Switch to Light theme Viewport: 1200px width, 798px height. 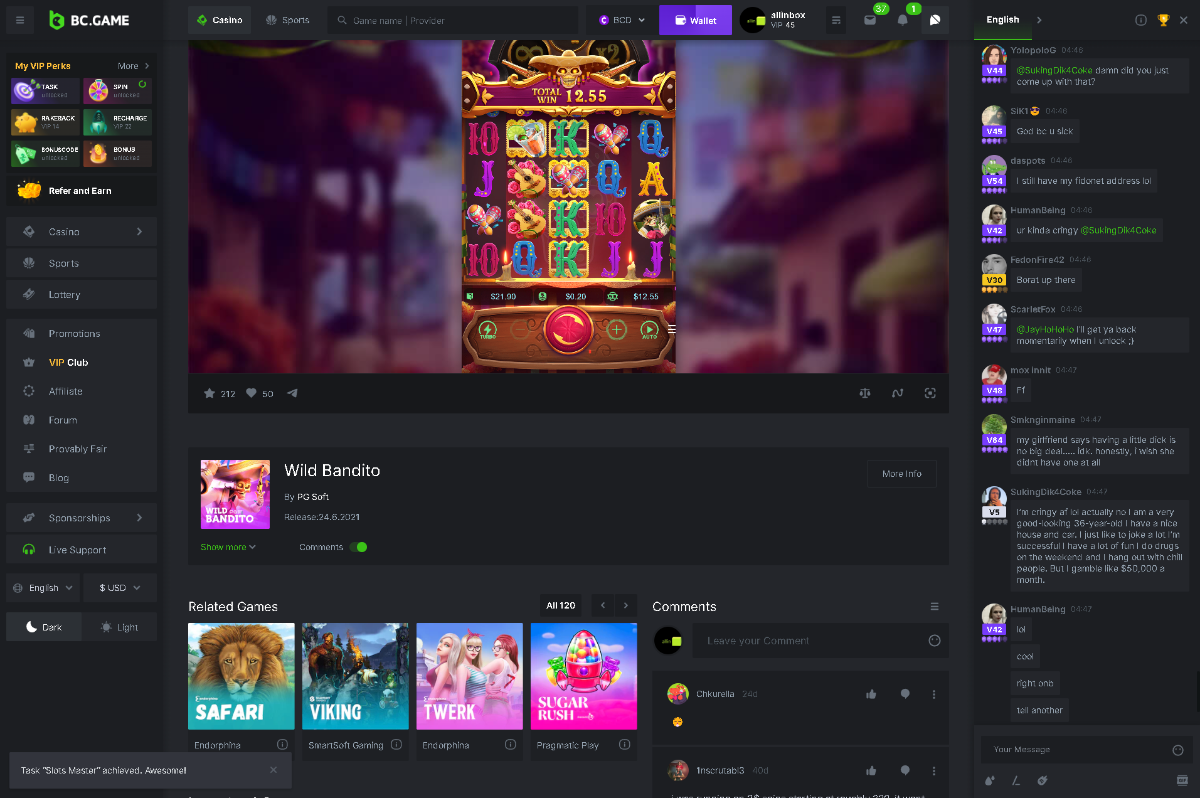coord(119,627)
